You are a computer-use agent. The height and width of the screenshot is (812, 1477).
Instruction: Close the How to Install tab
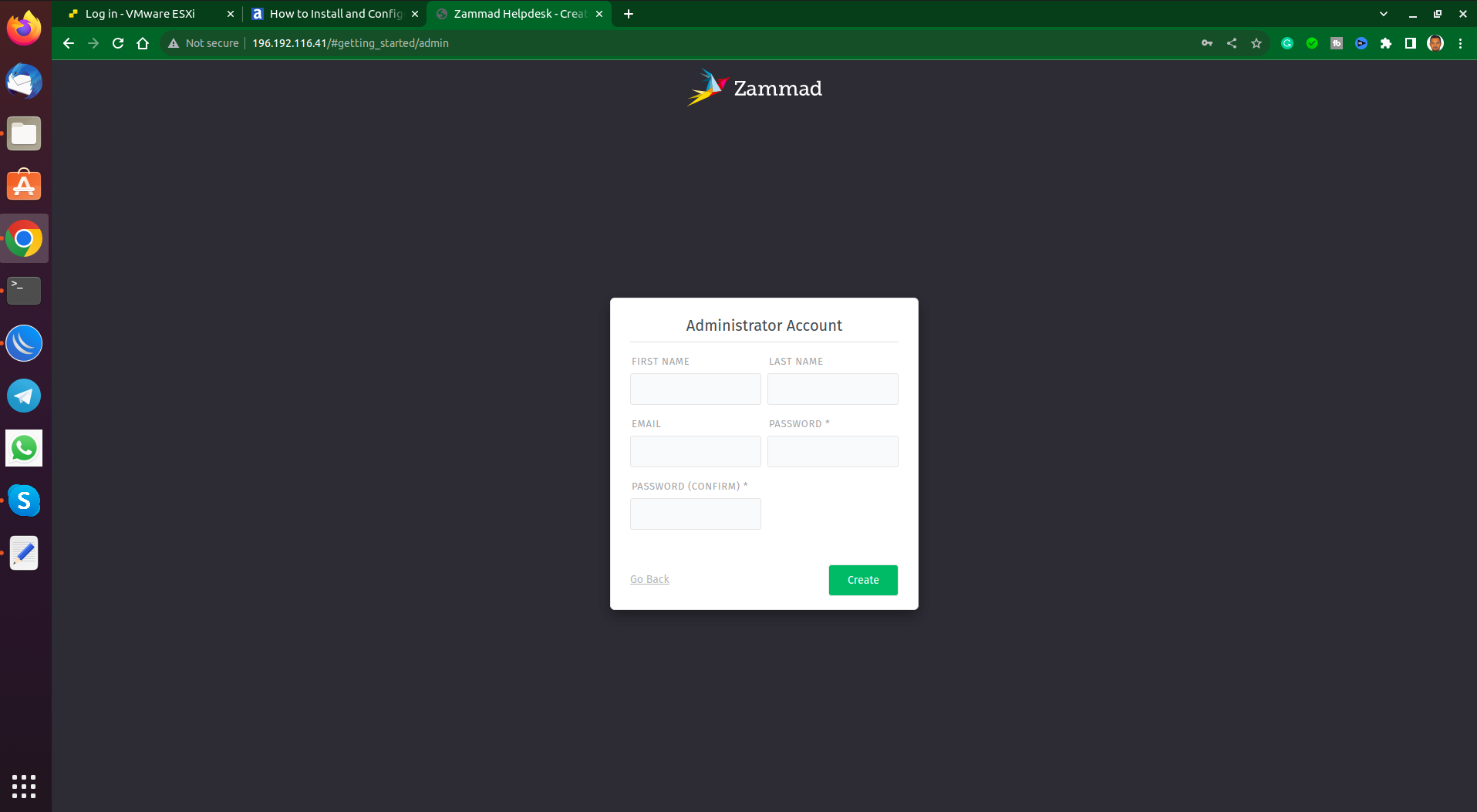pos(415,14)
